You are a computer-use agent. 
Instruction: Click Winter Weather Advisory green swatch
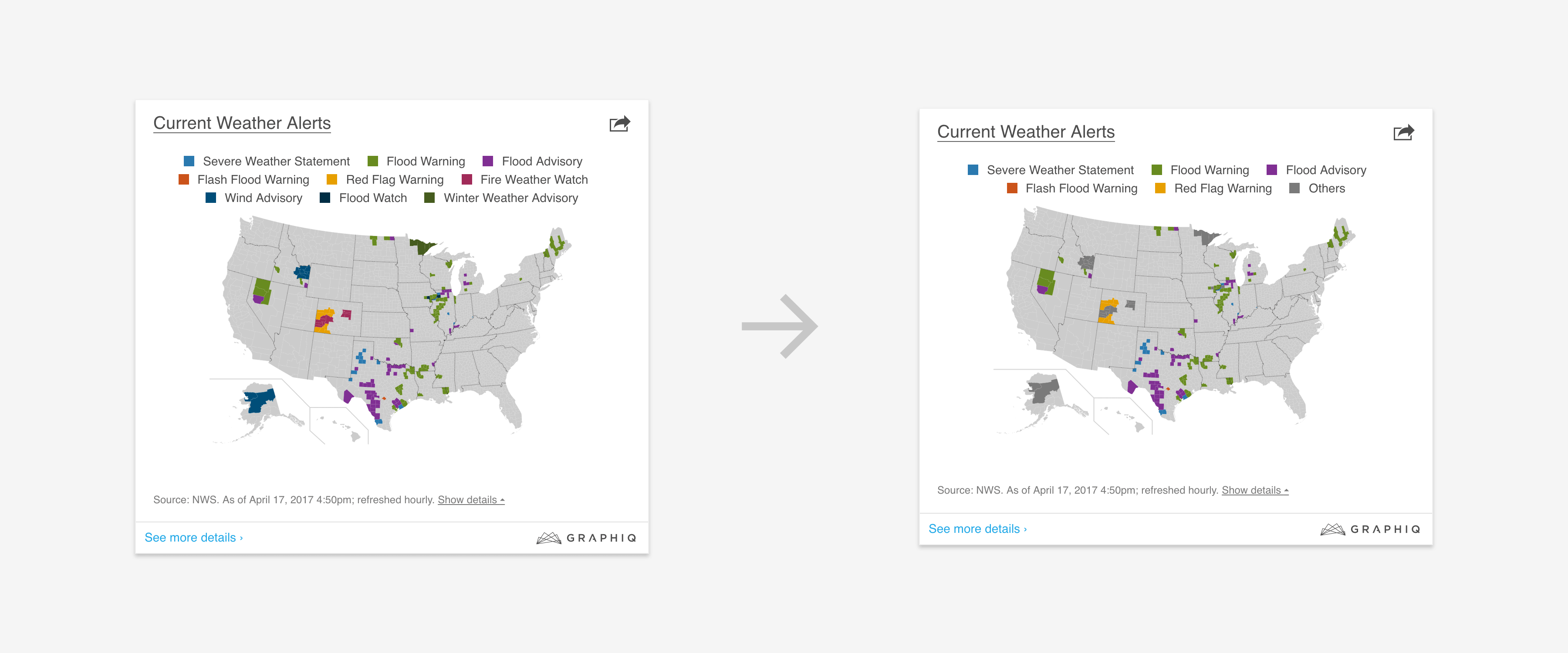(429, 198)
